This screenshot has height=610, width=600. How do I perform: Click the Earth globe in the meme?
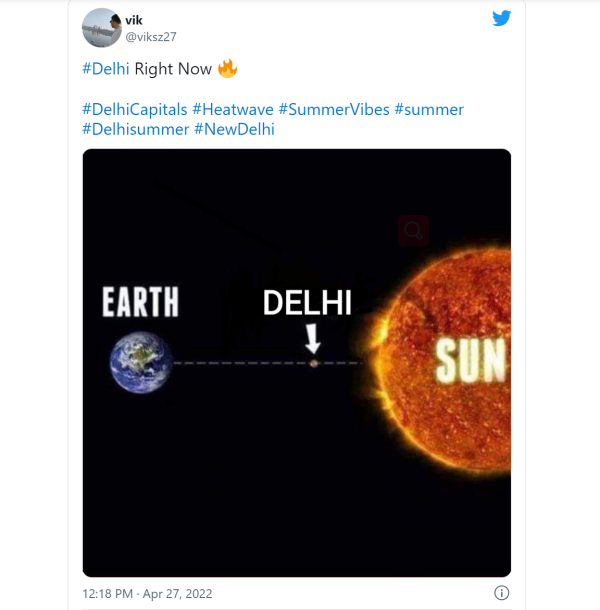tap(142, 362)
